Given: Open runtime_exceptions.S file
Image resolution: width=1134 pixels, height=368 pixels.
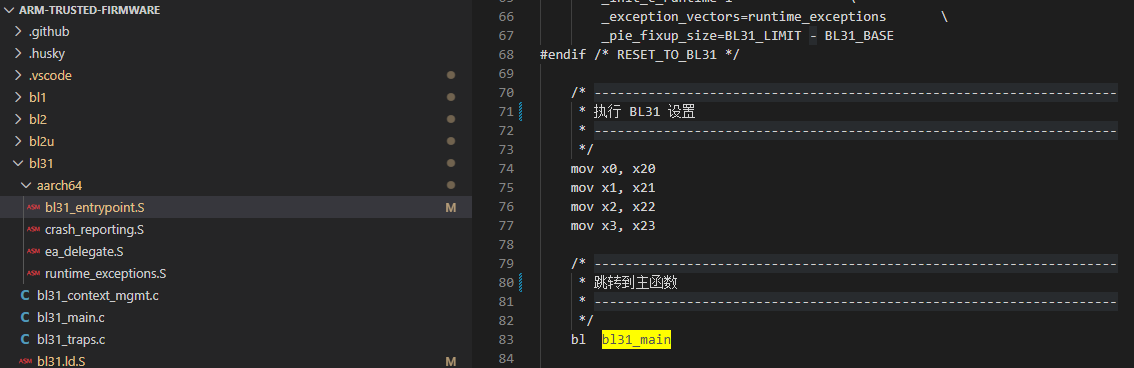Looking at the screenshot, I should coord(106,273).
